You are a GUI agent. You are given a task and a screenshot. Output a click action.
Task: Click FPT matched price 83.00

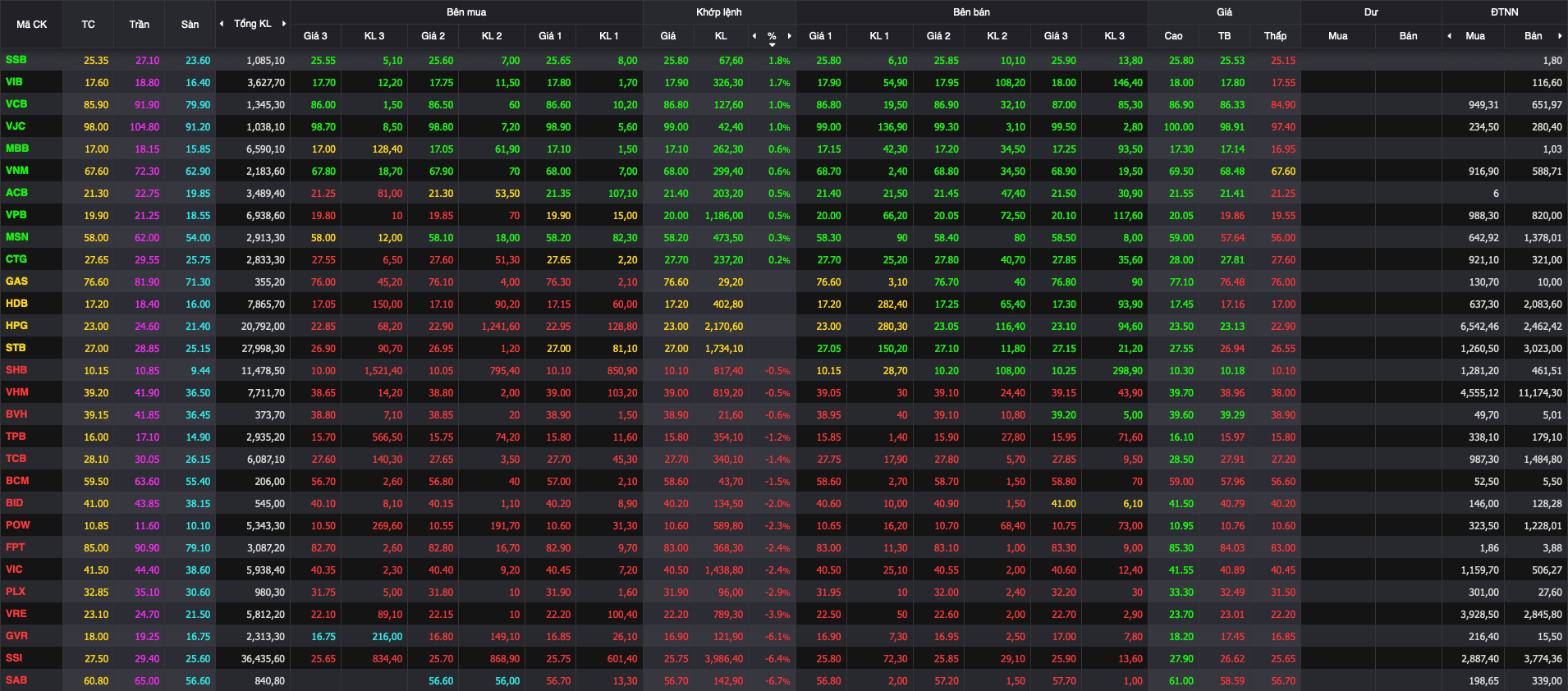click(x=676, y=548)
